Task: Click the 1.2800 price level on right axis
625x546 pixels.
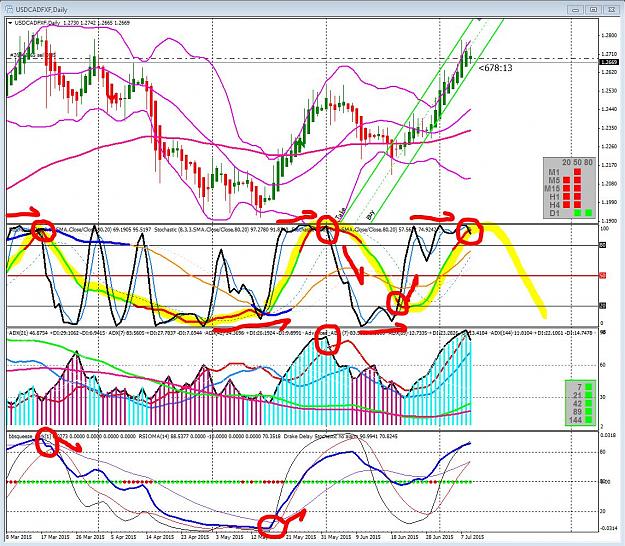Action: [609, 35]
